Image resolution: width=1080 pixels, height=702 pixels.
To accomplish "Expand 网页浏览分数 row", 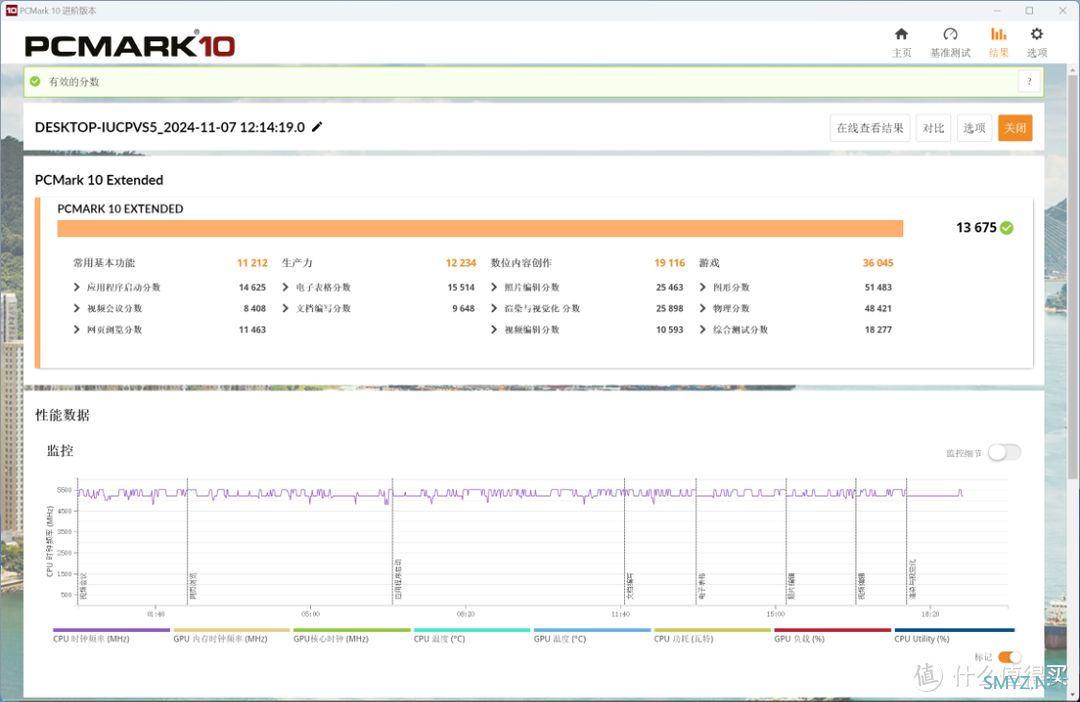I will click(76, 330).
